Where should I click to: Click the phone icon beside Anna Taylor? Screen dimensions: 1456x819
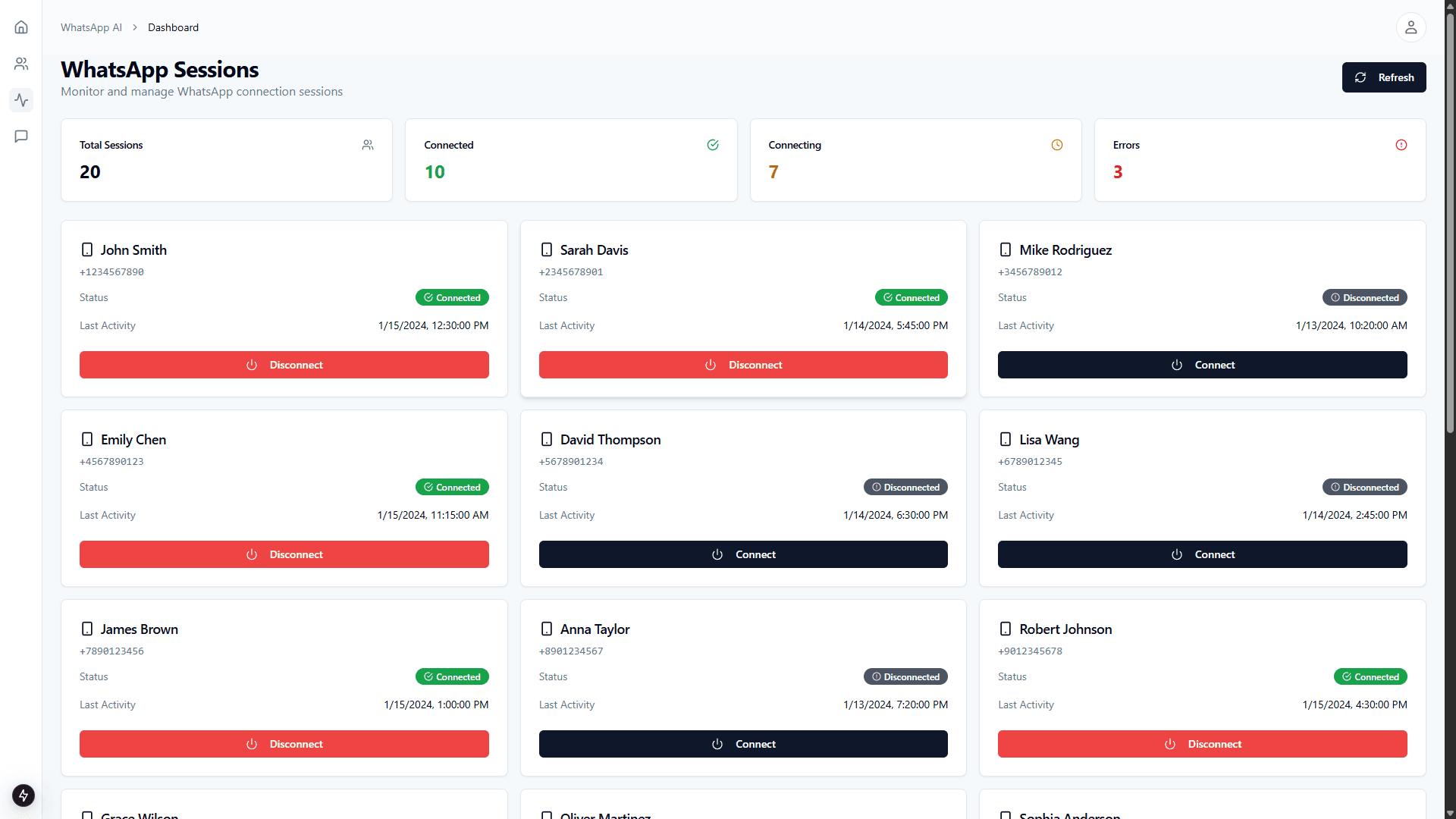547,629
